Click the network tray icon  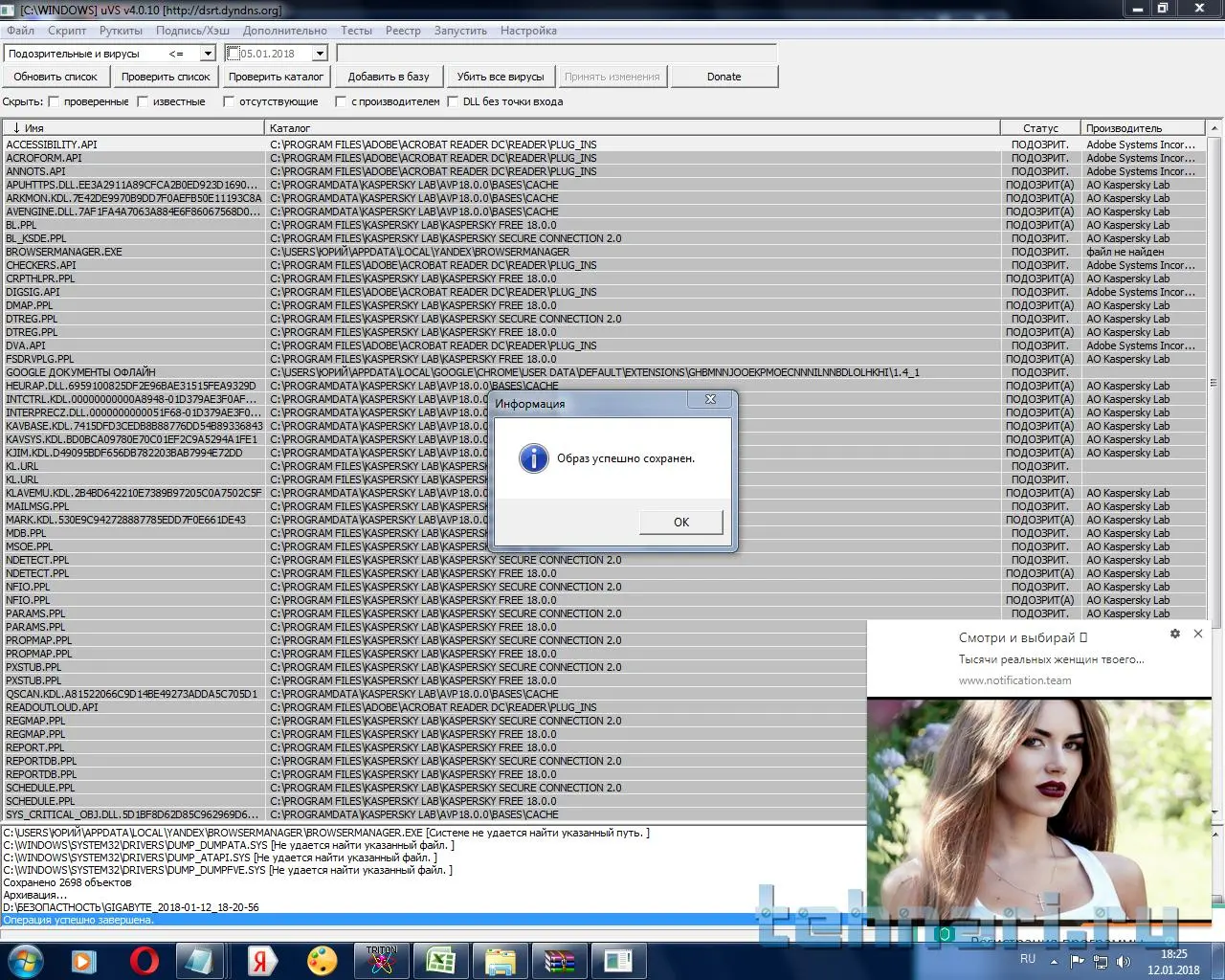tap(1101, 962)
